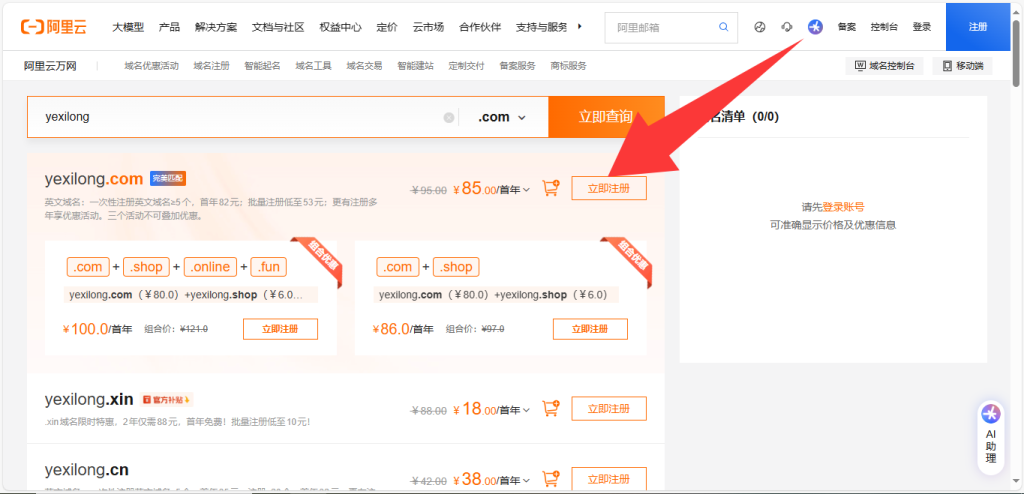Image resolution: width=1024 pixels, height=494 pixels.
Task: Click the 移动端 button
Action: 963,66
